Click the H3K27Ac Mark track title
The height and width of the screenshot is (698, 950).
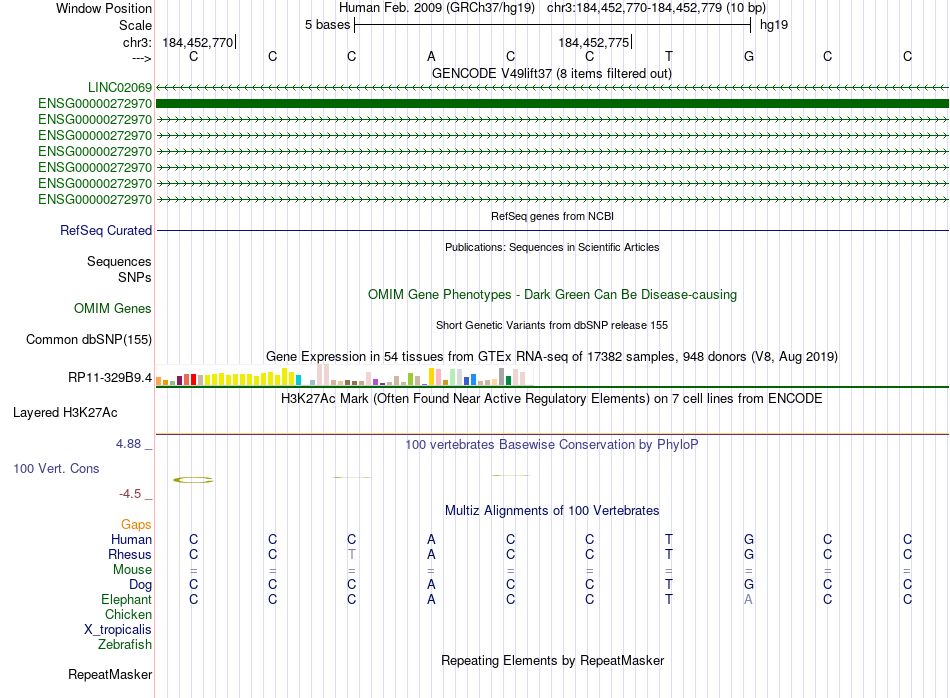click(x=552, y=399)
